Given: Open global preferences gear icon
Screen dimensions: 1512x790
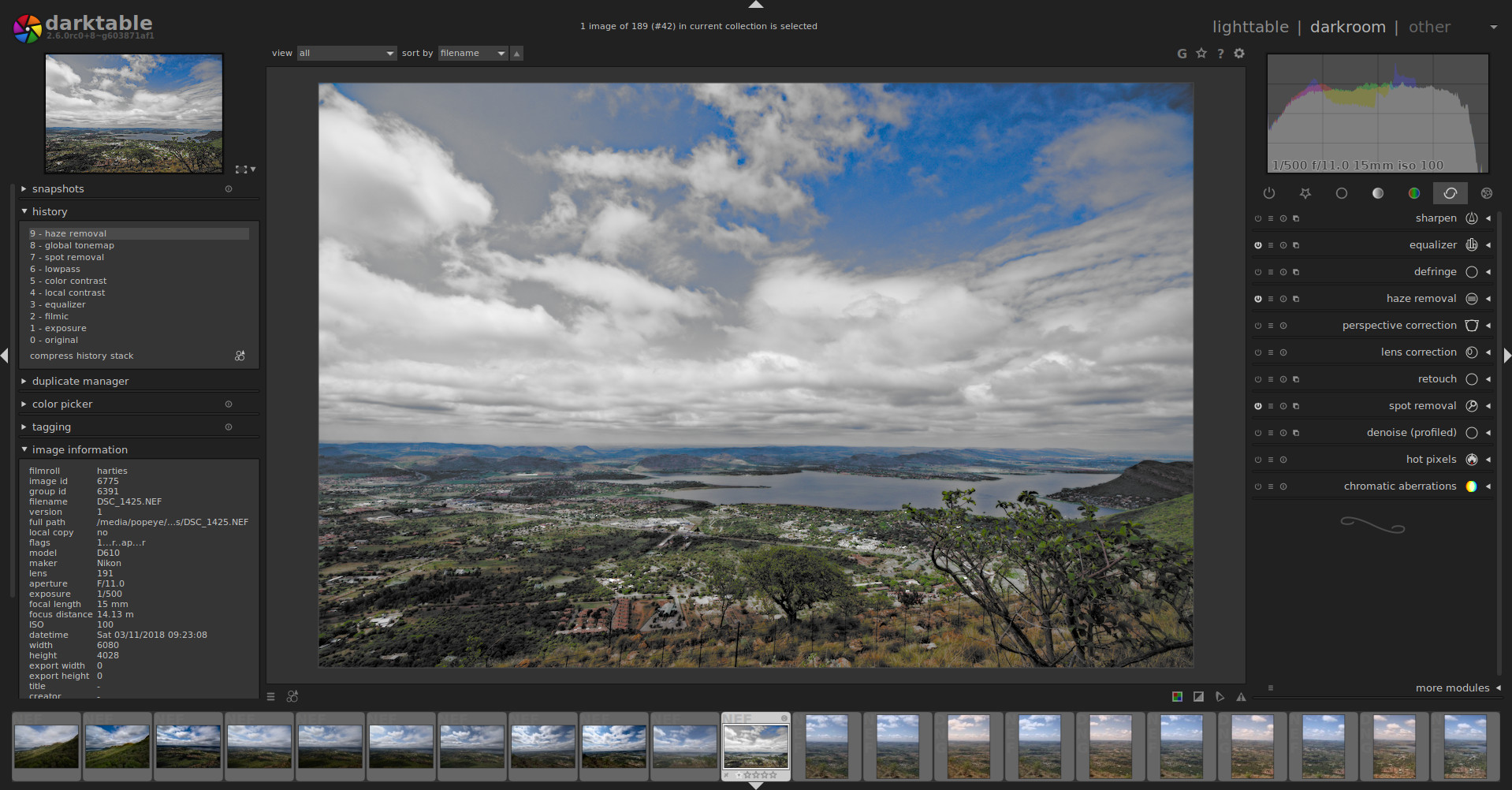Looking at the screenshot, I should pos(1239,54).
